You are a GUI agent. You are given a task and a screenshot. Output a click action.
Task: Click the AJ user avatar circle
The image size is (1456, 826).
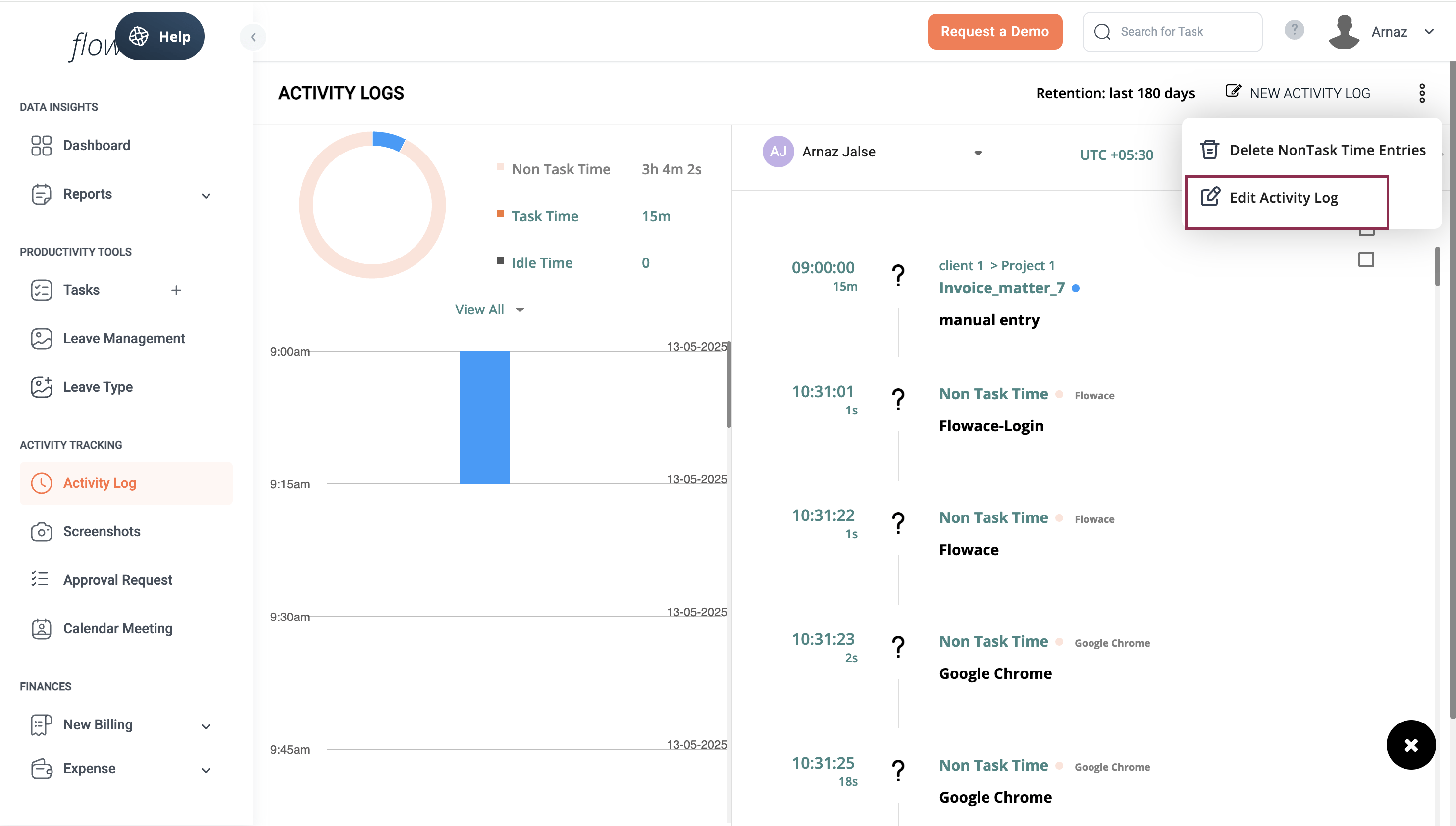[x=778, y=152]
